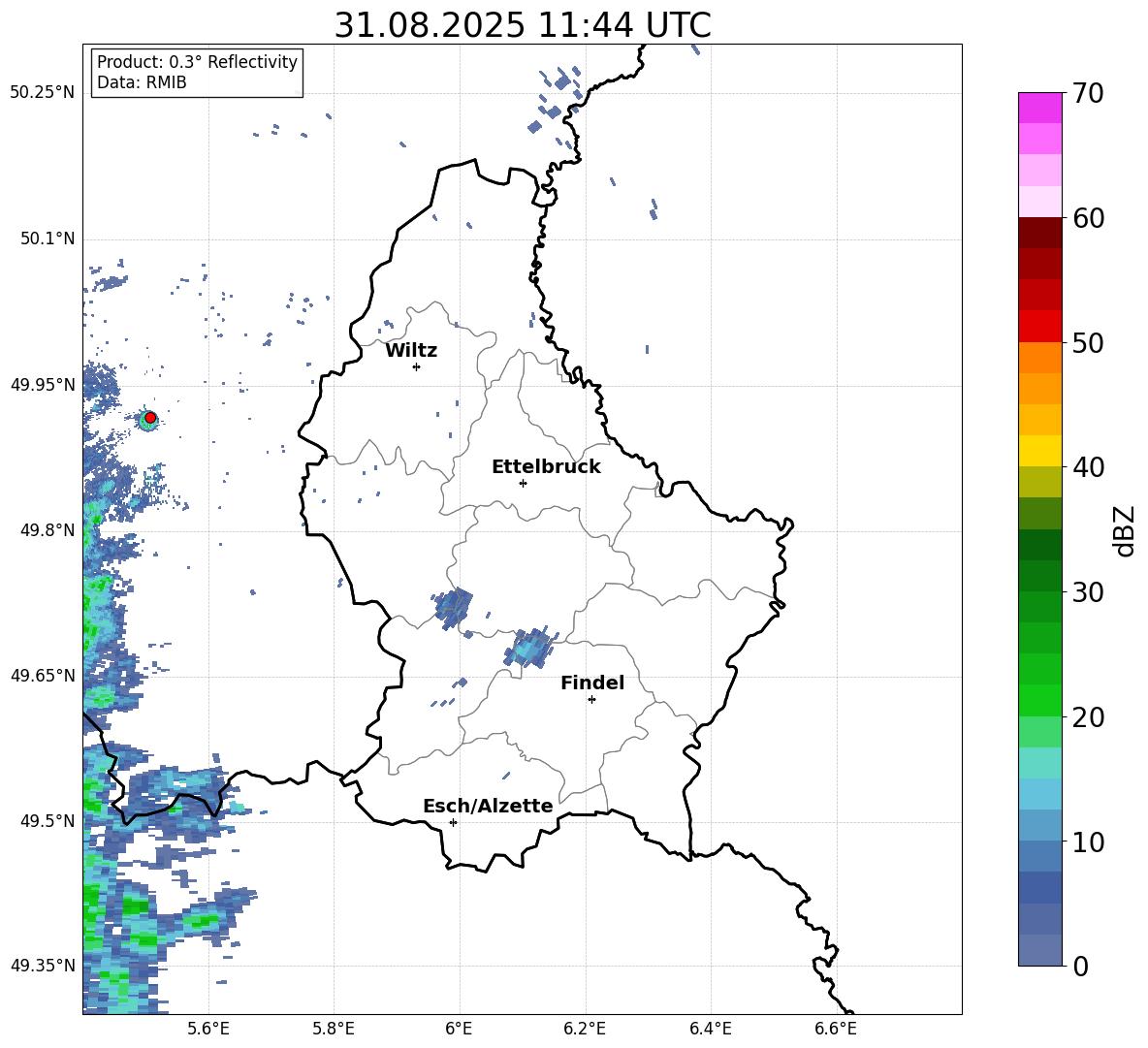The width and height of the screenshot is (1148, 1048).
Task: Click the 40 tick label on colorbar
Action: 1088,467
